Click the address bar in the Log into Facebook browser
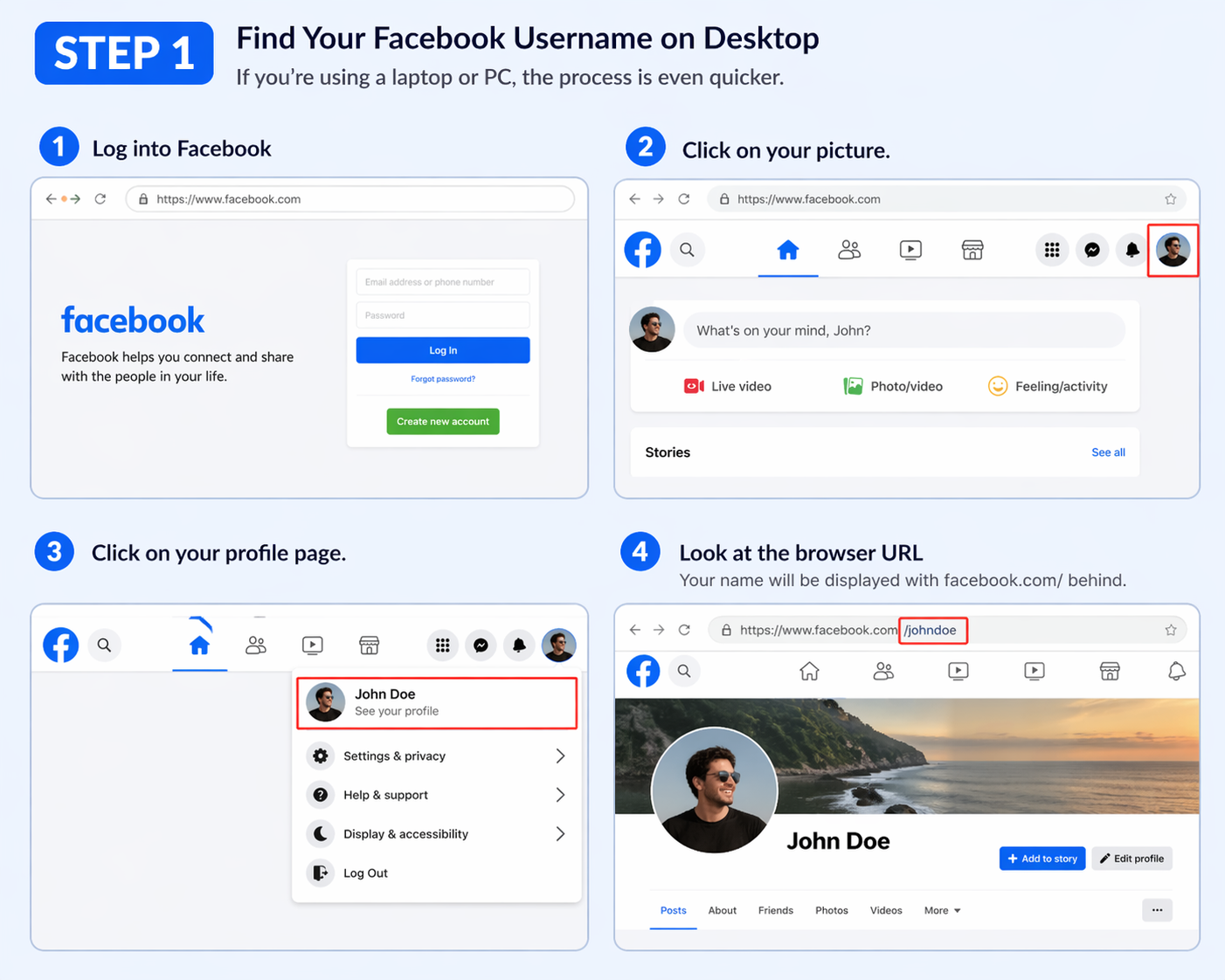 (x=350, y=199)
